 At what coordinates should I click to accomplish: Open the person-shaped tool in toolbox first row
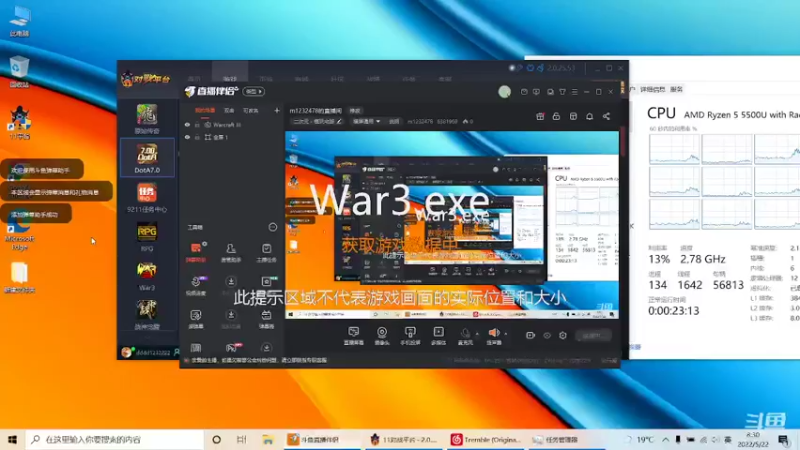coord(231,252)
